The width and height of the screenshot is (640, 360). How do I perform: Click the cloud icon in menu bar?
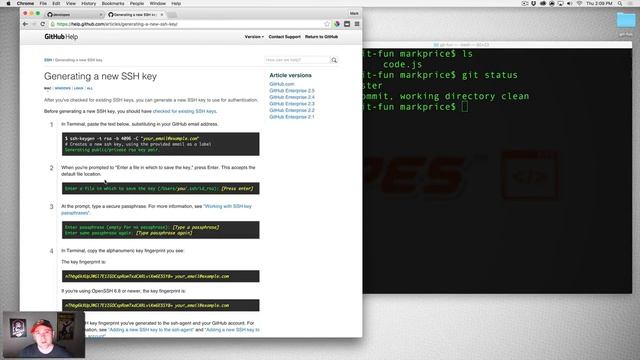coord(543,3)
